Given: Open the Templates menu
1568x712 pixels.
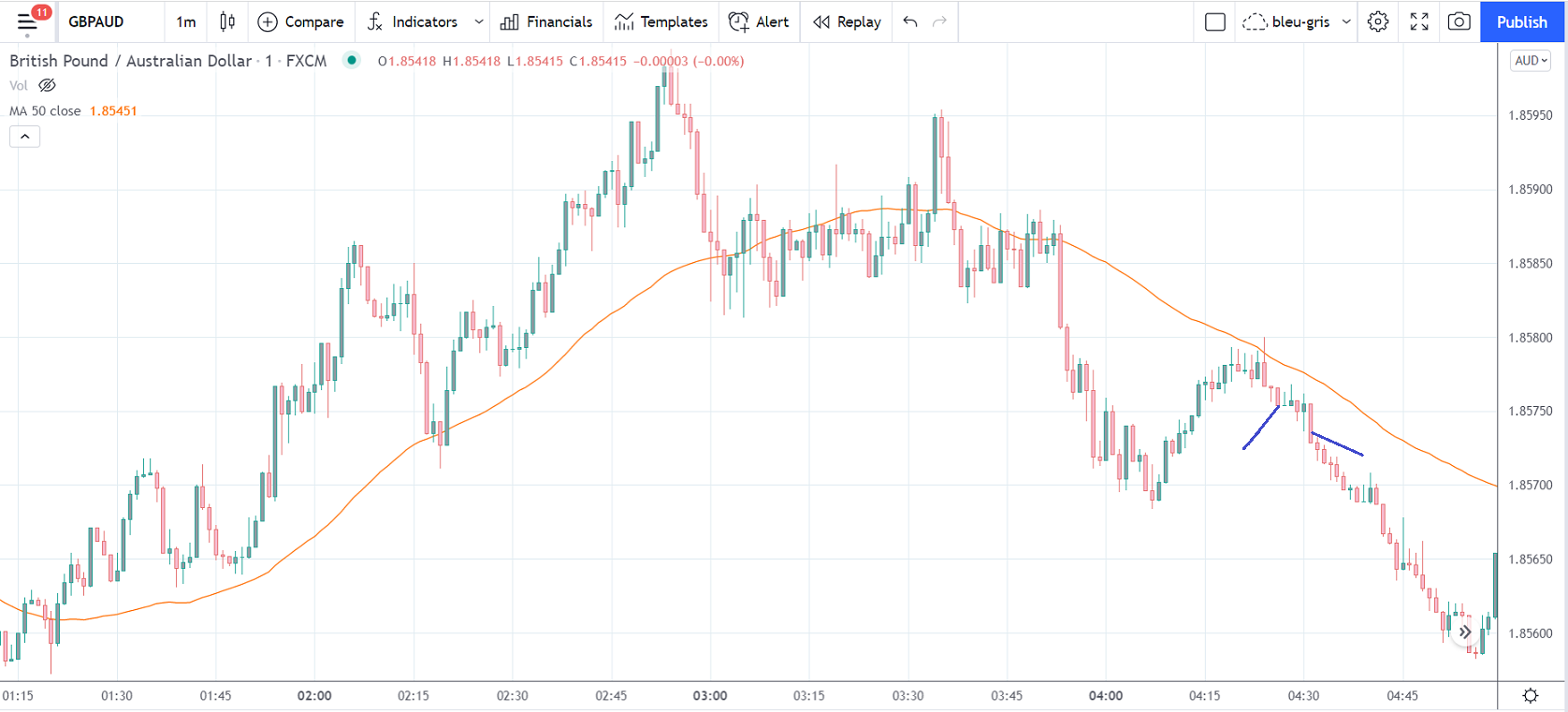Looking at the screenshot, I should tap(661, 22).
